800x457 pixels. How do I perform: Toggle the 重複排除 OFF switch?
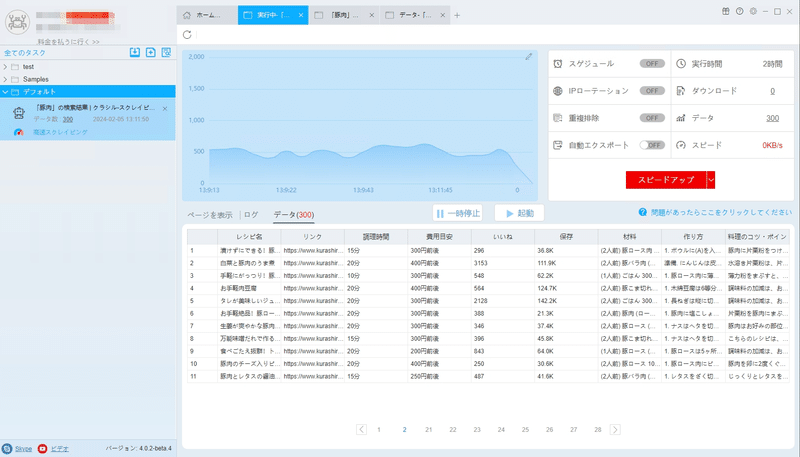click(x=652, y=118)
